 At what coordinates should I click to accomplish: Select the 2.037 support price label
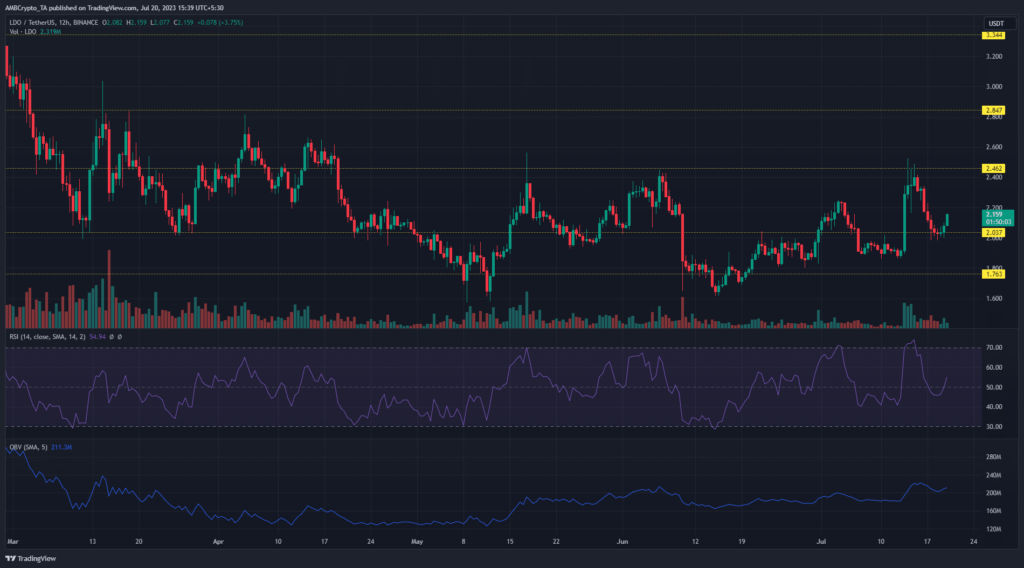(x=995, y=232)
